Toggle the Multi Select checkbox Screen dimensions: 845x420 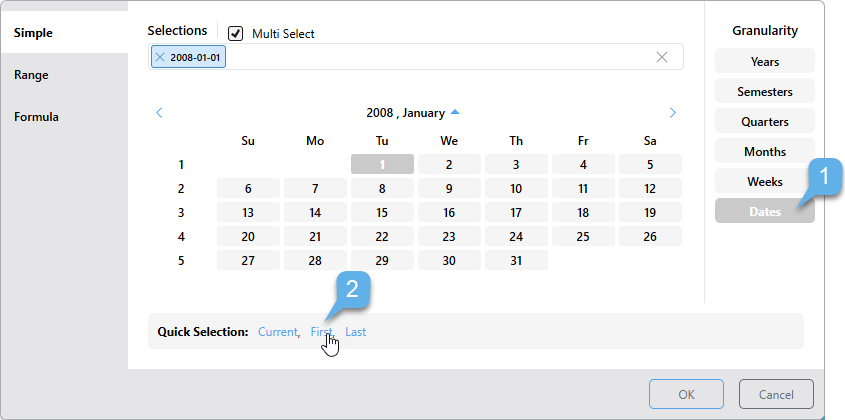pos(236,33)
